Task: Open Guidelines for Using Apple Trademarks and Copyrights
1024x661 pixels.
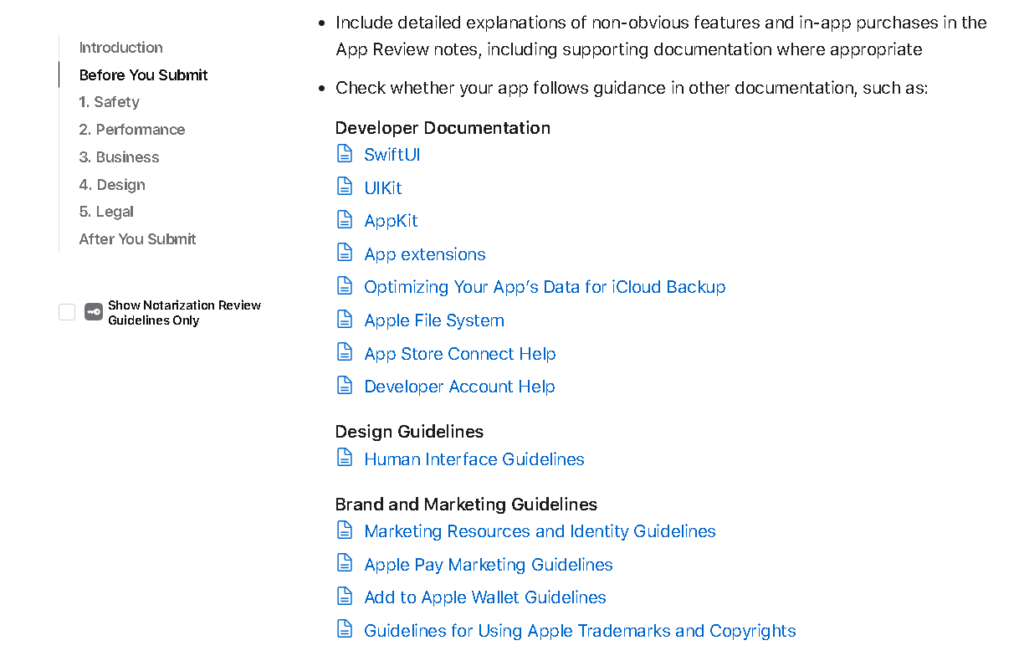Action: click(580, 631)
